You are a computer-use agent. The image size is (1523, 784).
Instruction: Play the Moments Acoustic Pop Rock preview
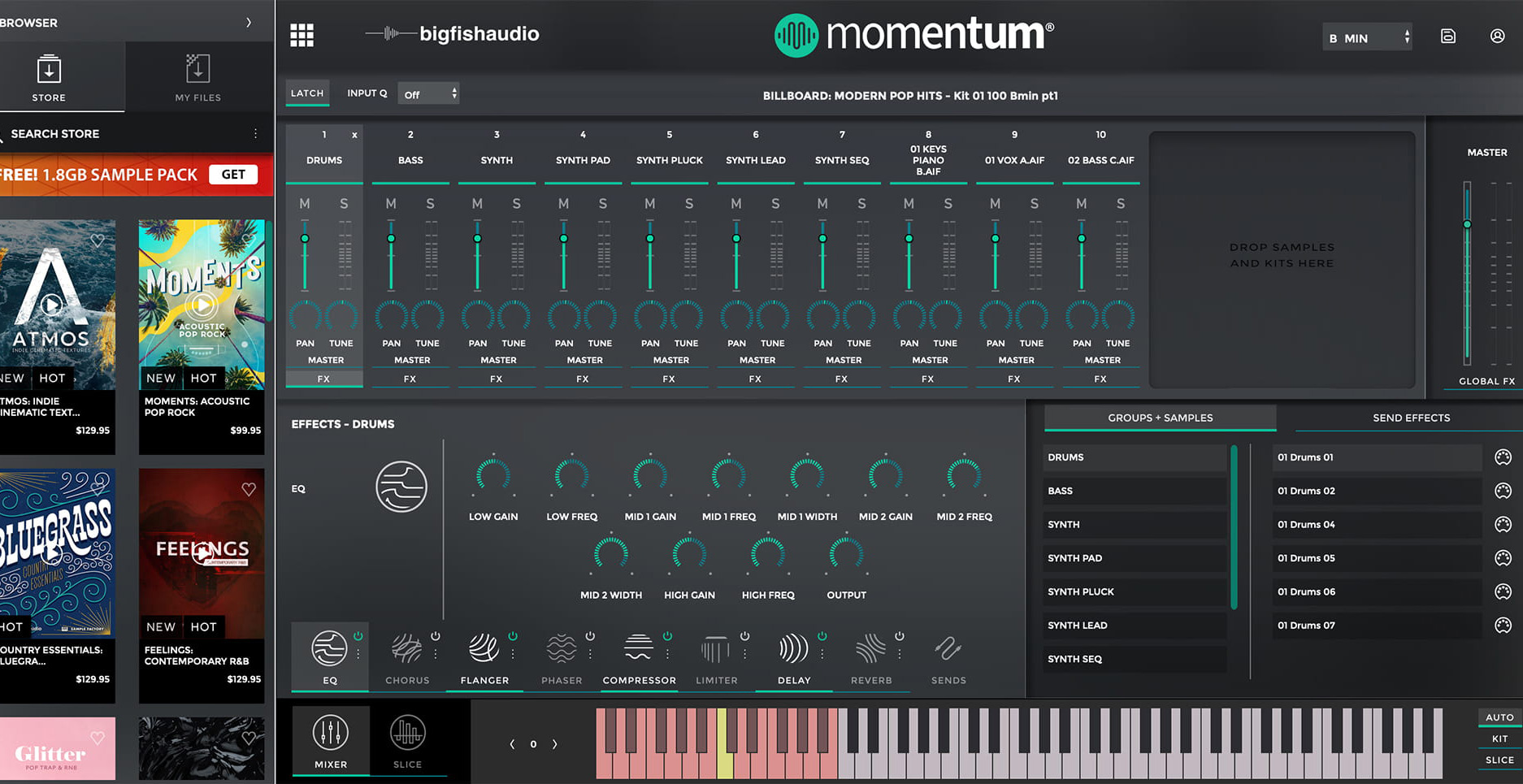202,305
